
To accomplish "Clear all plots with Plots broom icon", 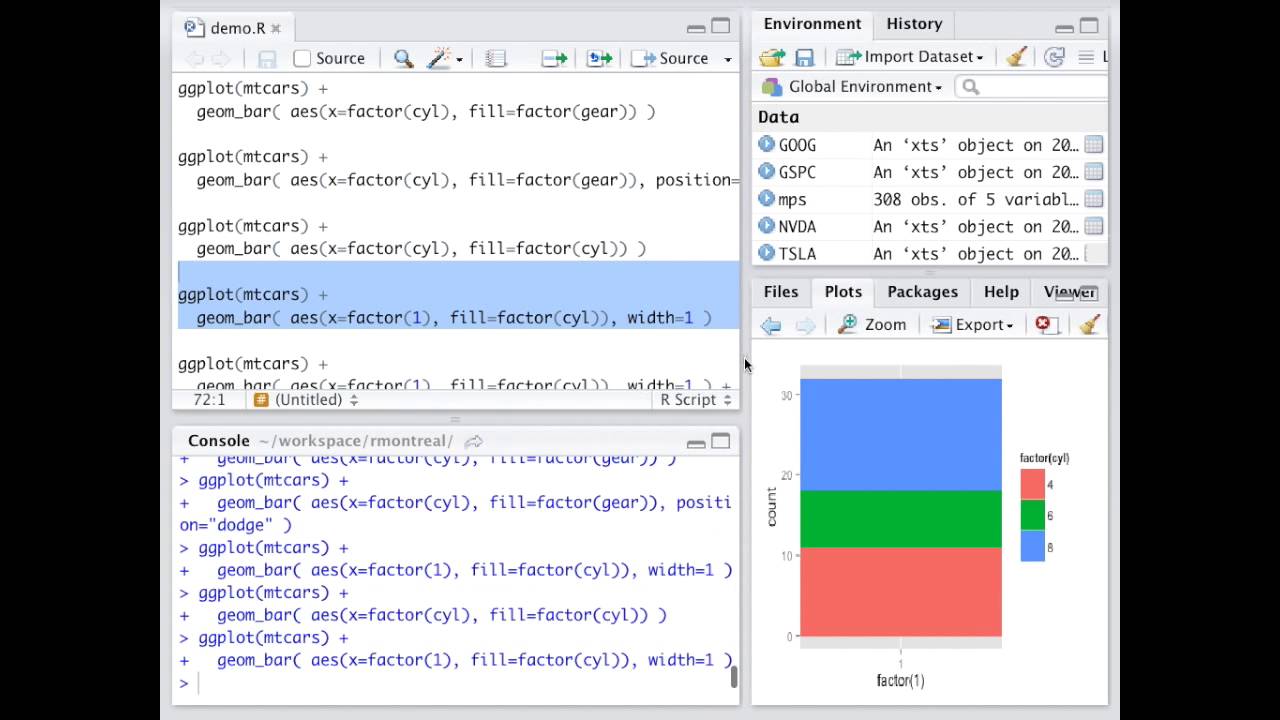I will coord(1090,324).
